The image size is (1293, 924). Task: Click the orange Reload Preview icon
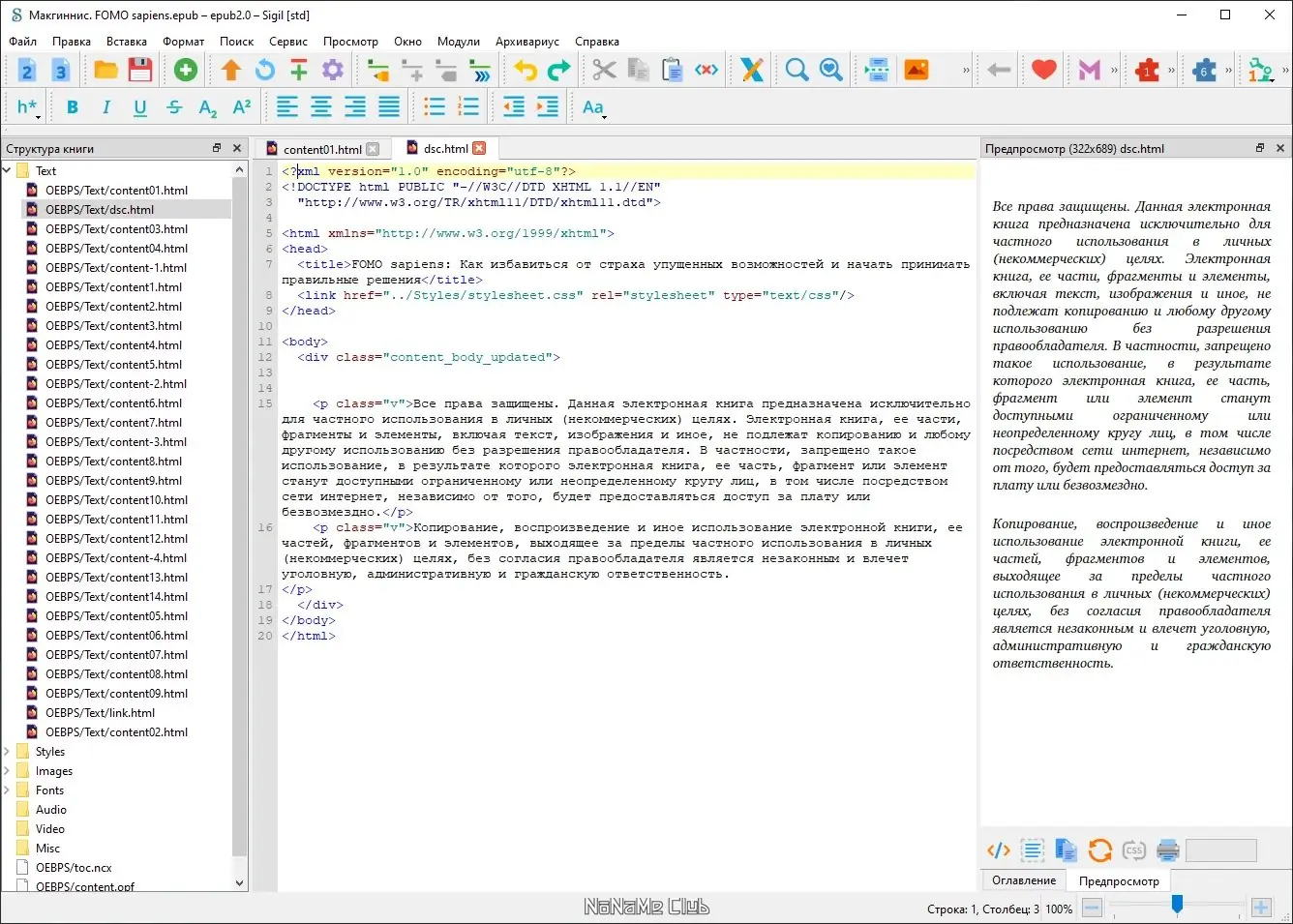1099,850
